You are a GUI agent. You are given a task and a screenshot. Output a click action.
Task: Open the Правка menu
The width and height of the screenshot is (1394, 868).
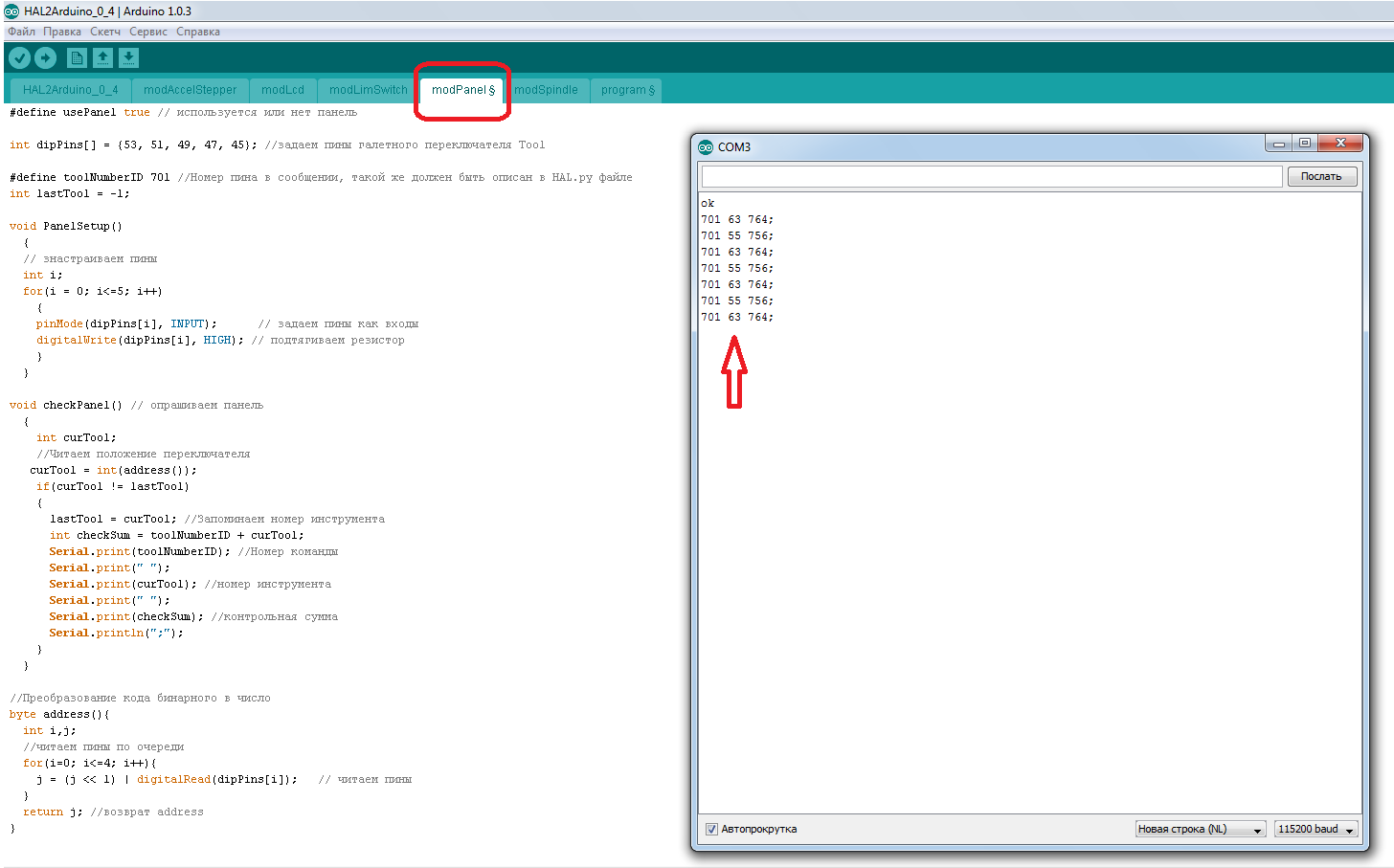[x=62, y=32]
